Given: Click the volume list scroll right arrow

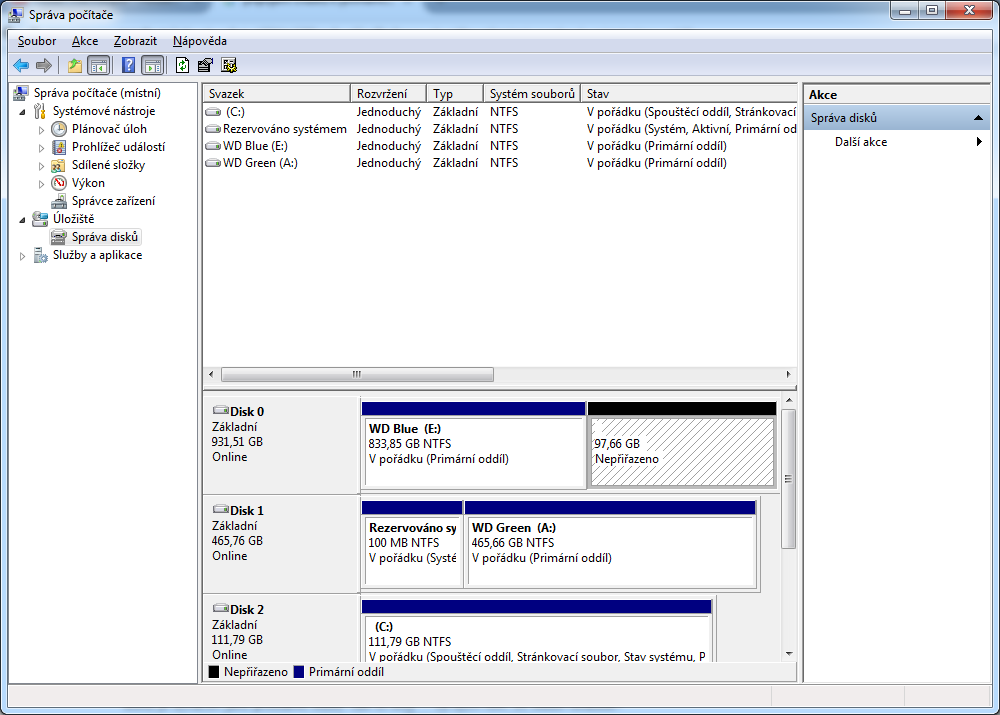Looking at the screenshot, I should coord(788,374).
